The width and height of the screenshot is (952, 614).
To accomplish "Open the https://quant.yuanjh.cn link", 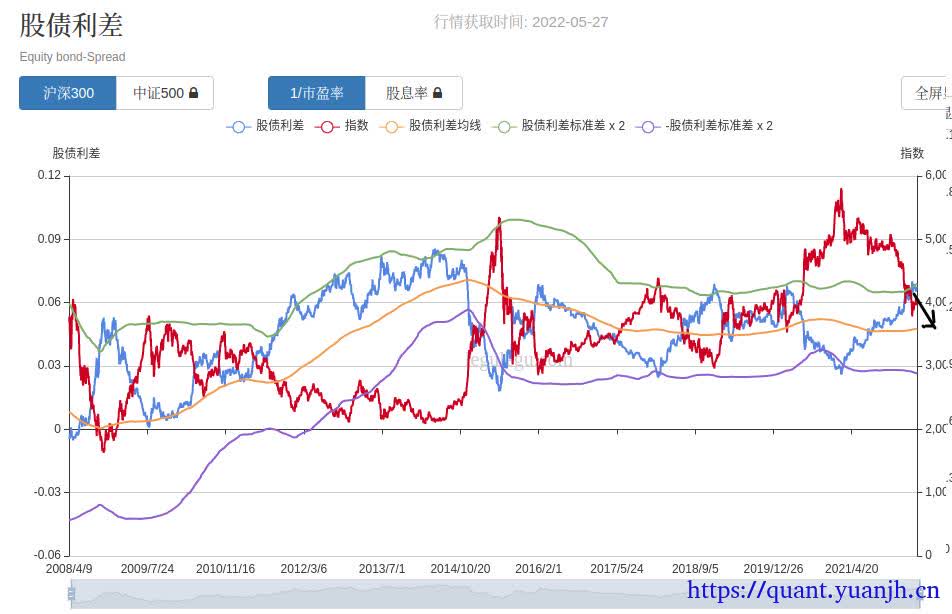I will (813, 592).
